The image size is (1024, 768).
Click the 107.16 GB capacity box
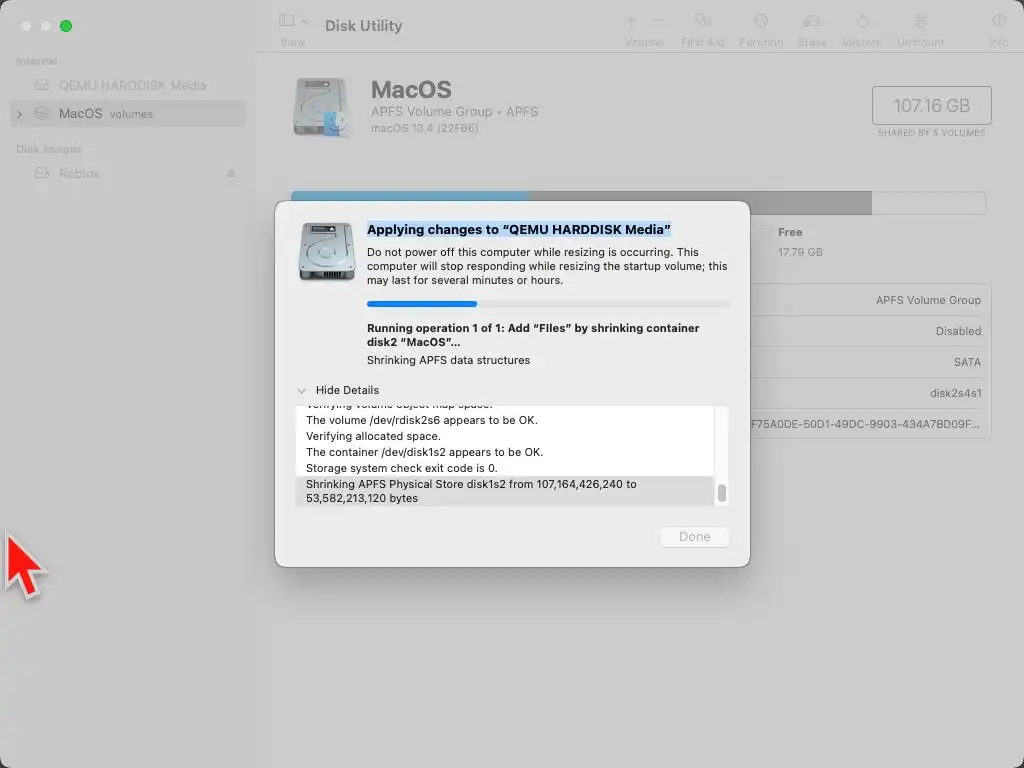point(931,105)
